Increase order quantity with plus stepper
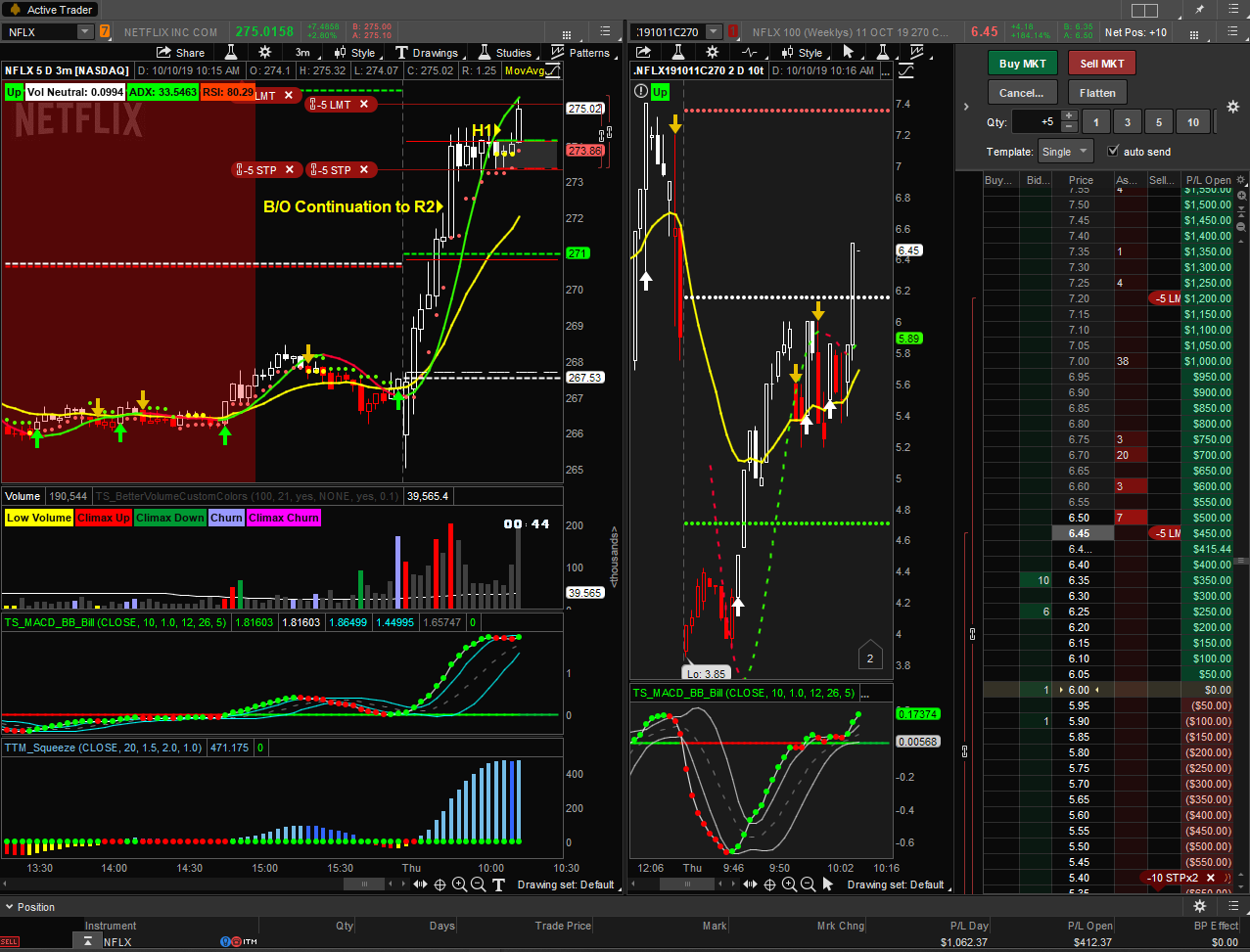 pos(1069,116)
